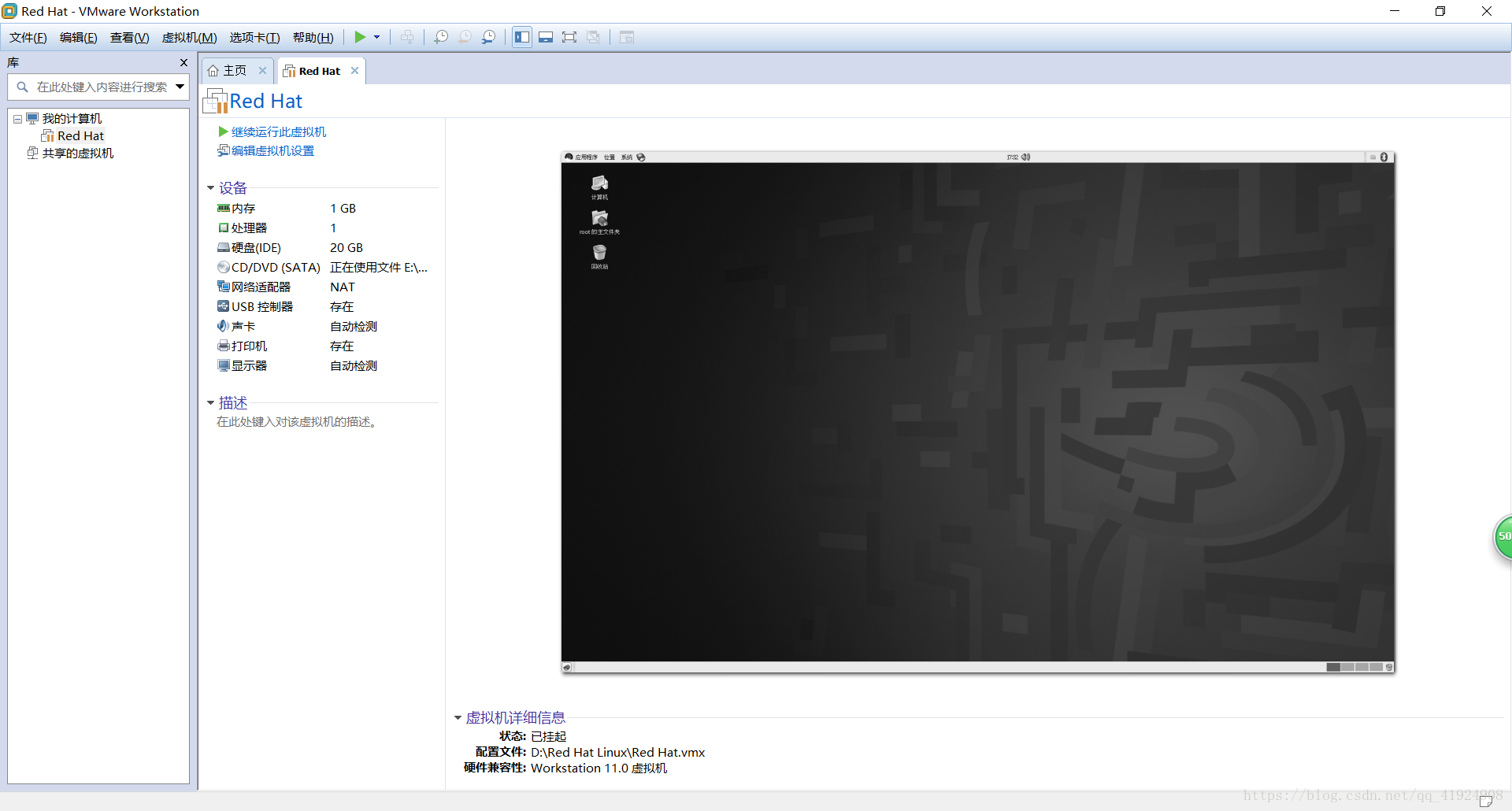Select Red Hat in the library tree

(x=80, y=136)
